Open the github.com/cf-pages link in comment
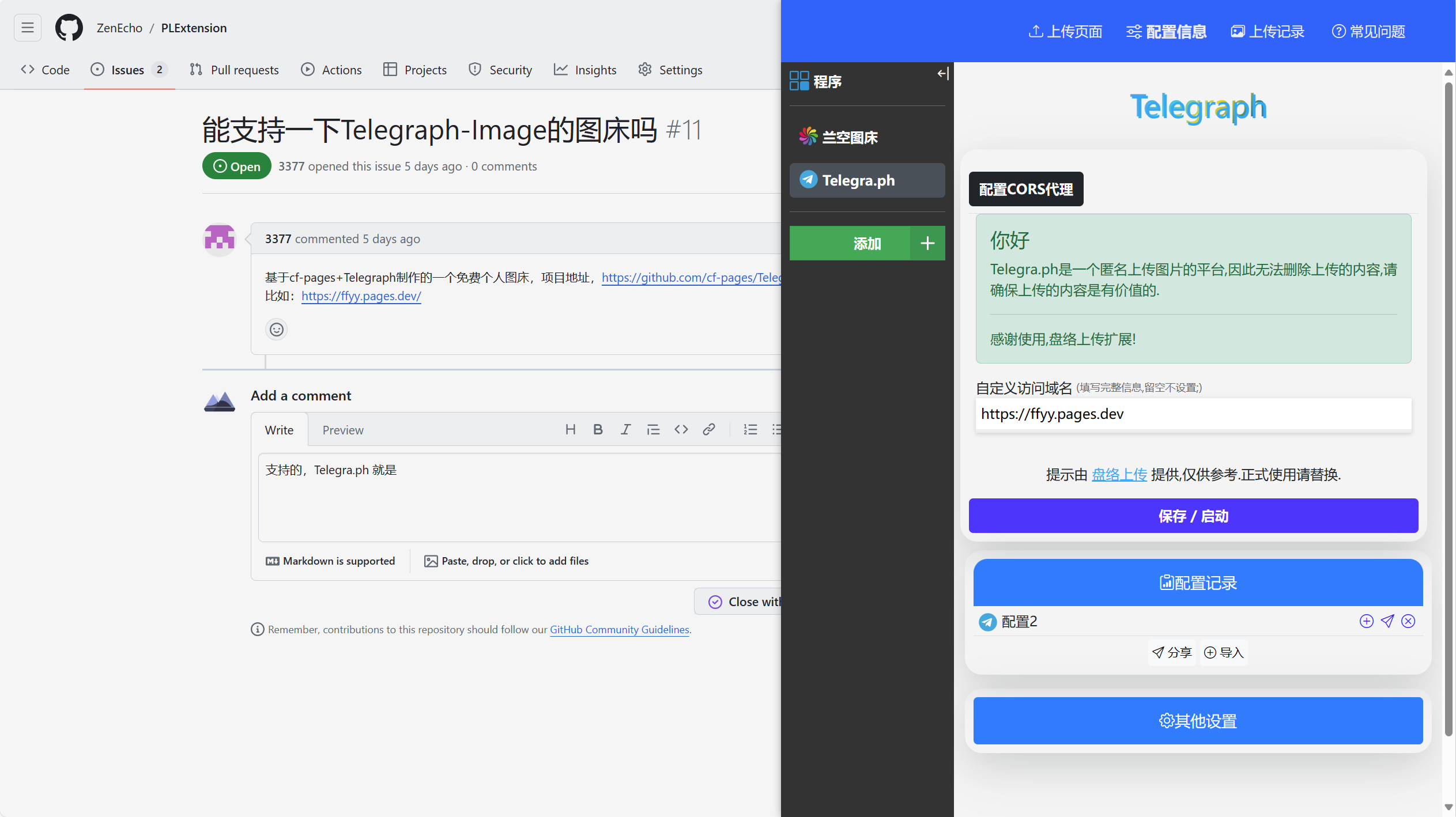Viewport: 1456px width, 817px height. point(691,278)
